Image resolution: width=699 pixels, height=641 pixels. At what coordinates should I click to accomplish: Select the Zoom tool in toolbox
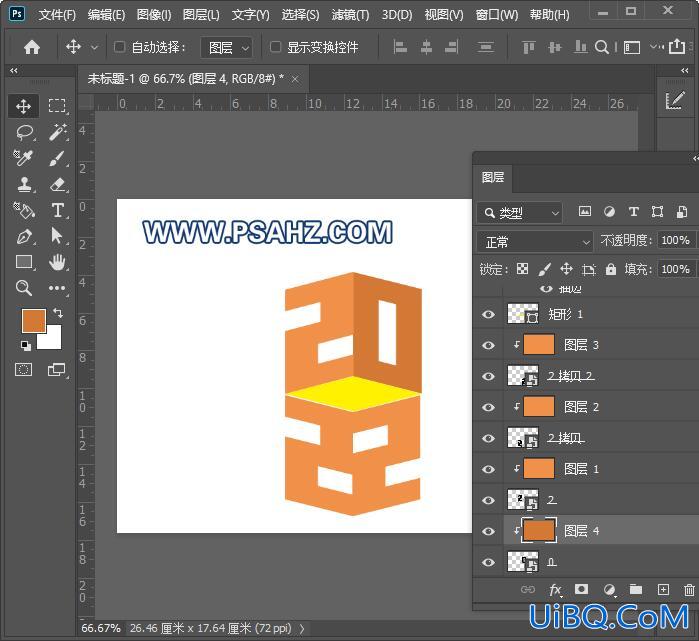[x=23, y=288]
